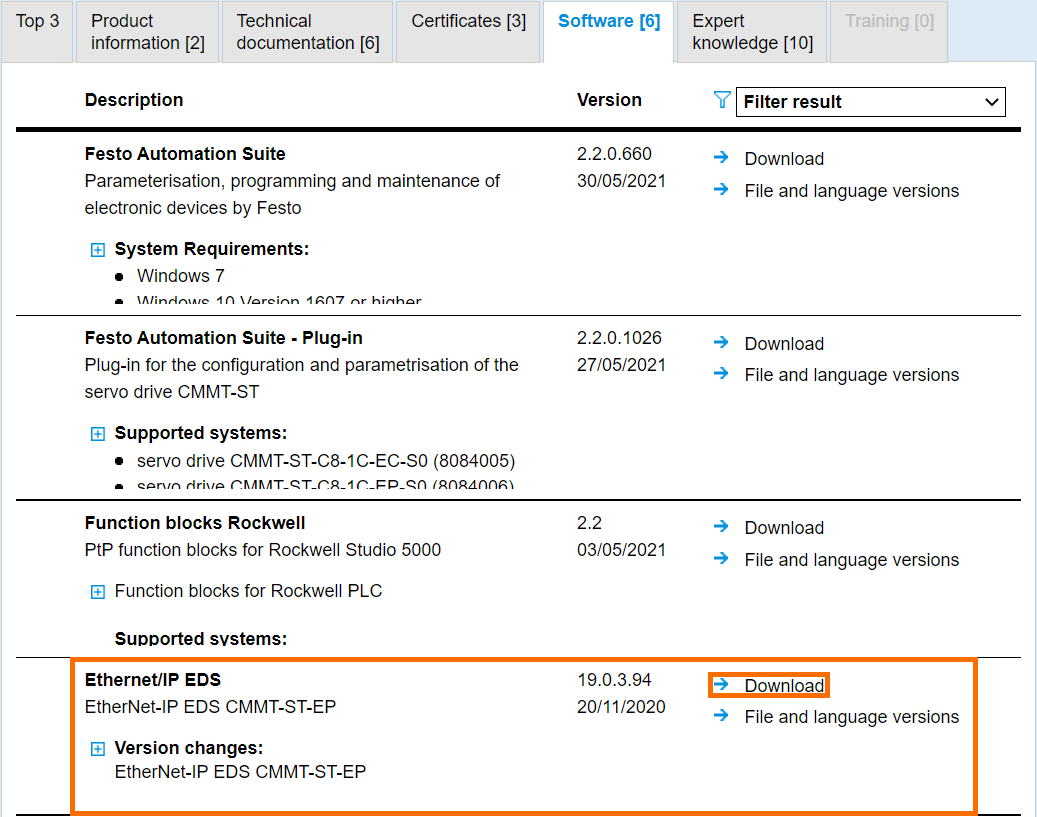
Task: Click the Festo Automation Suite - Plug-in title
Action: (224, 338)
